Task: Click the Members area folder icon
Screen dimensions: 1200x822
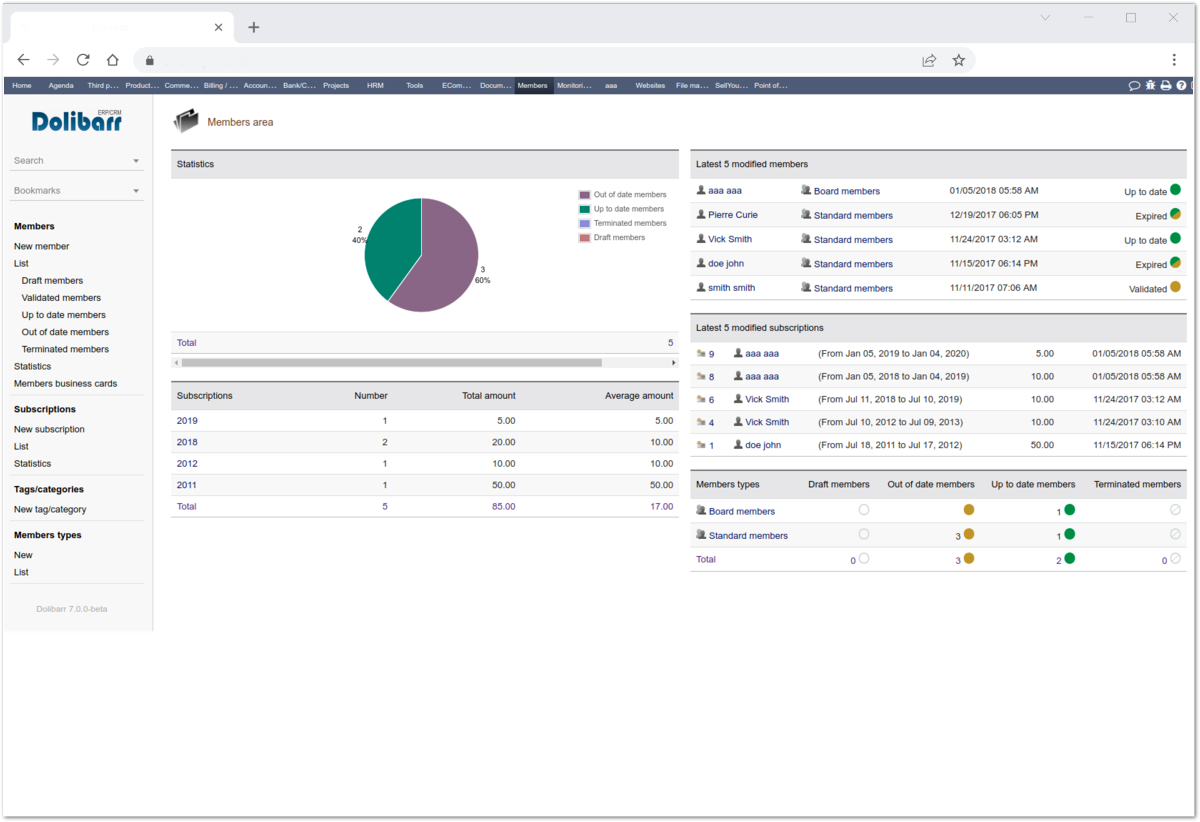Action: tap(186, 122)
